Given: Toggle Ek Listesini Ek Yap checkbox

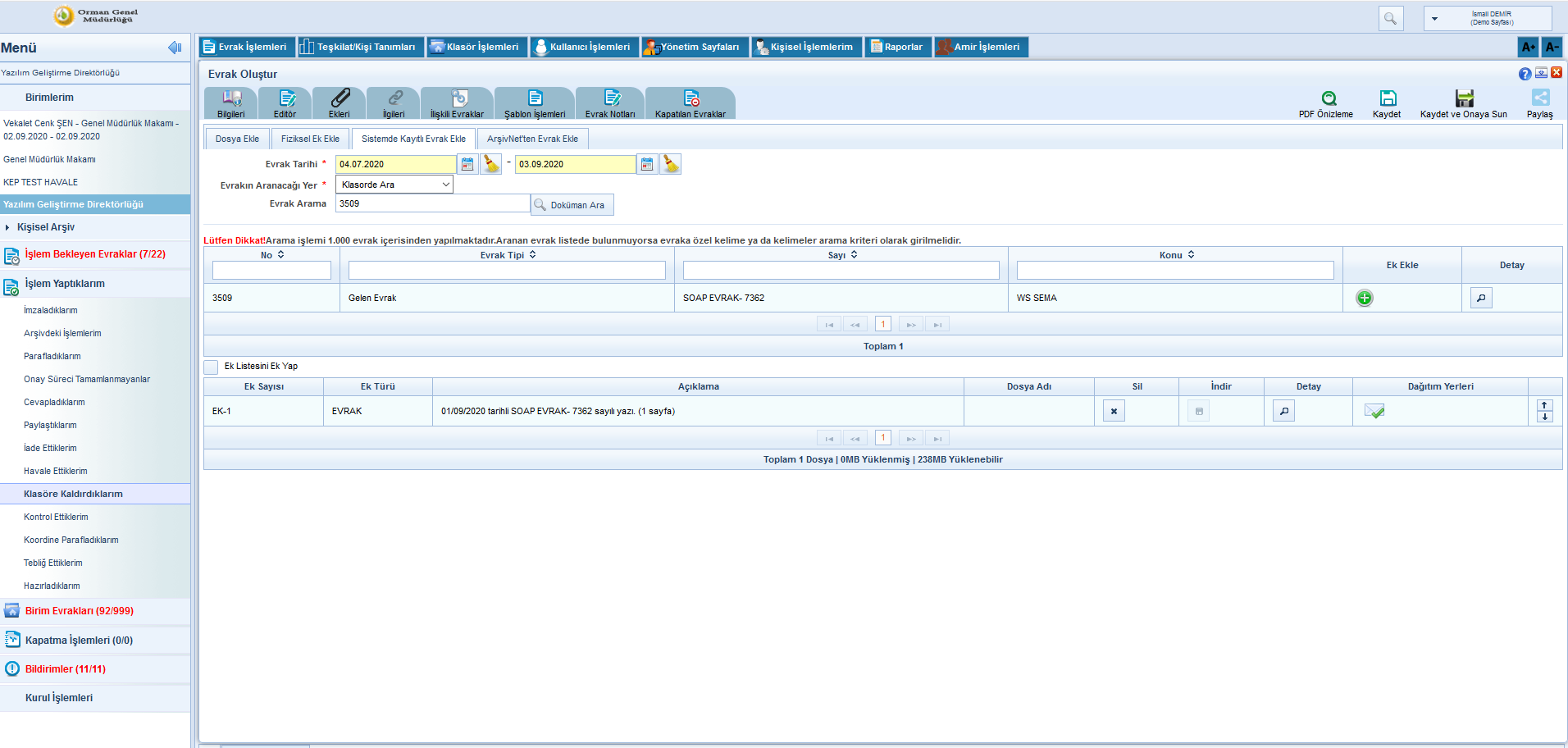Looking at the screenshot, I should point(212,367).
